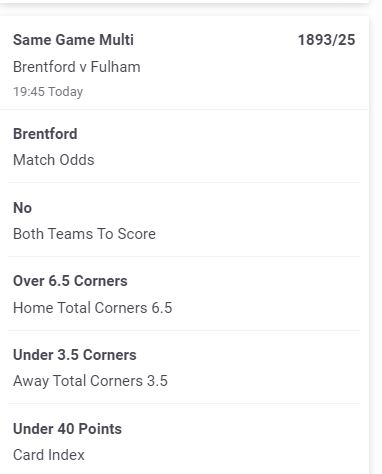Click the word Score in Both Teams To Score
The height and width of the screenshot is (474, 382).
point(137,234)
